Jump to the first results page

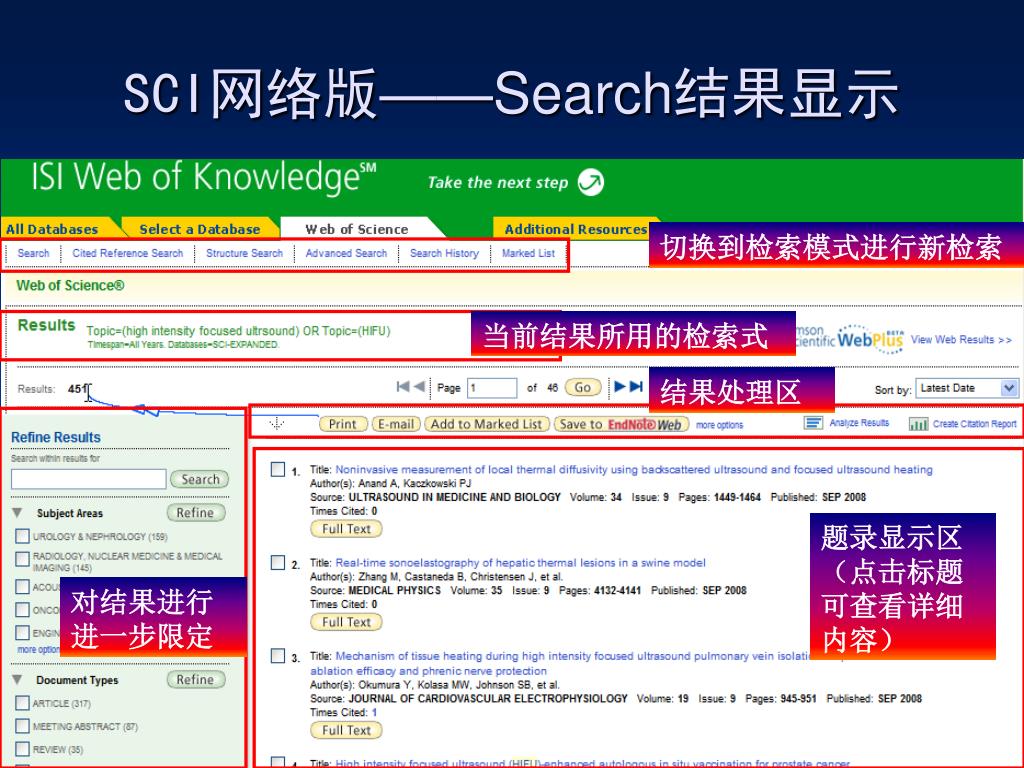(403, 387)
